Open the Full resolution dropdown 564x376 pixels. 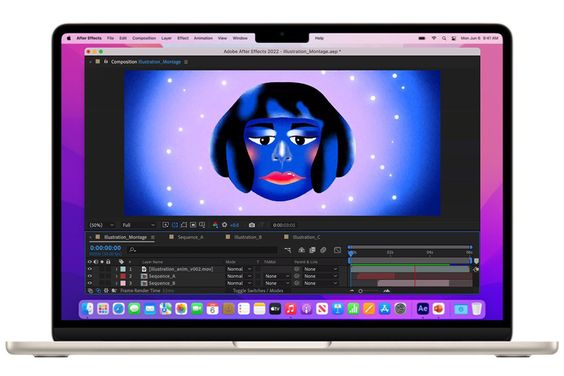138,225
